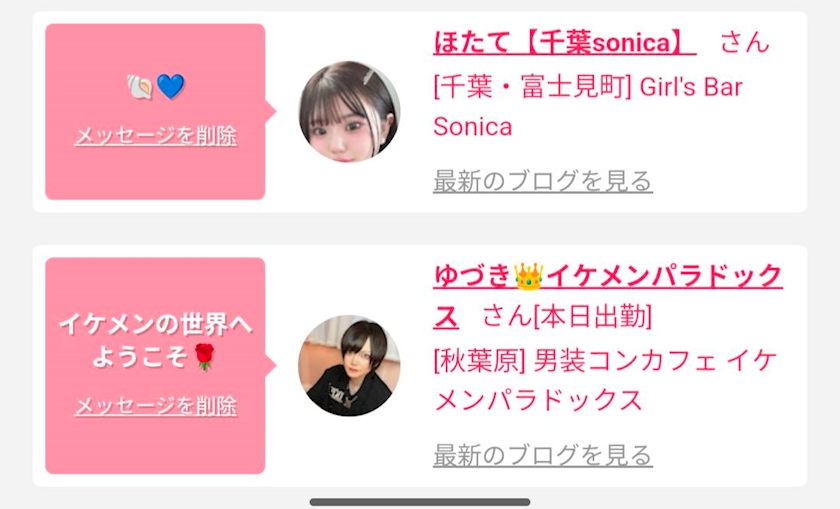The width and height of the screenshot is (840, 509).
Task: Click the blue heart emoji
Action: (x=171, y=87)
